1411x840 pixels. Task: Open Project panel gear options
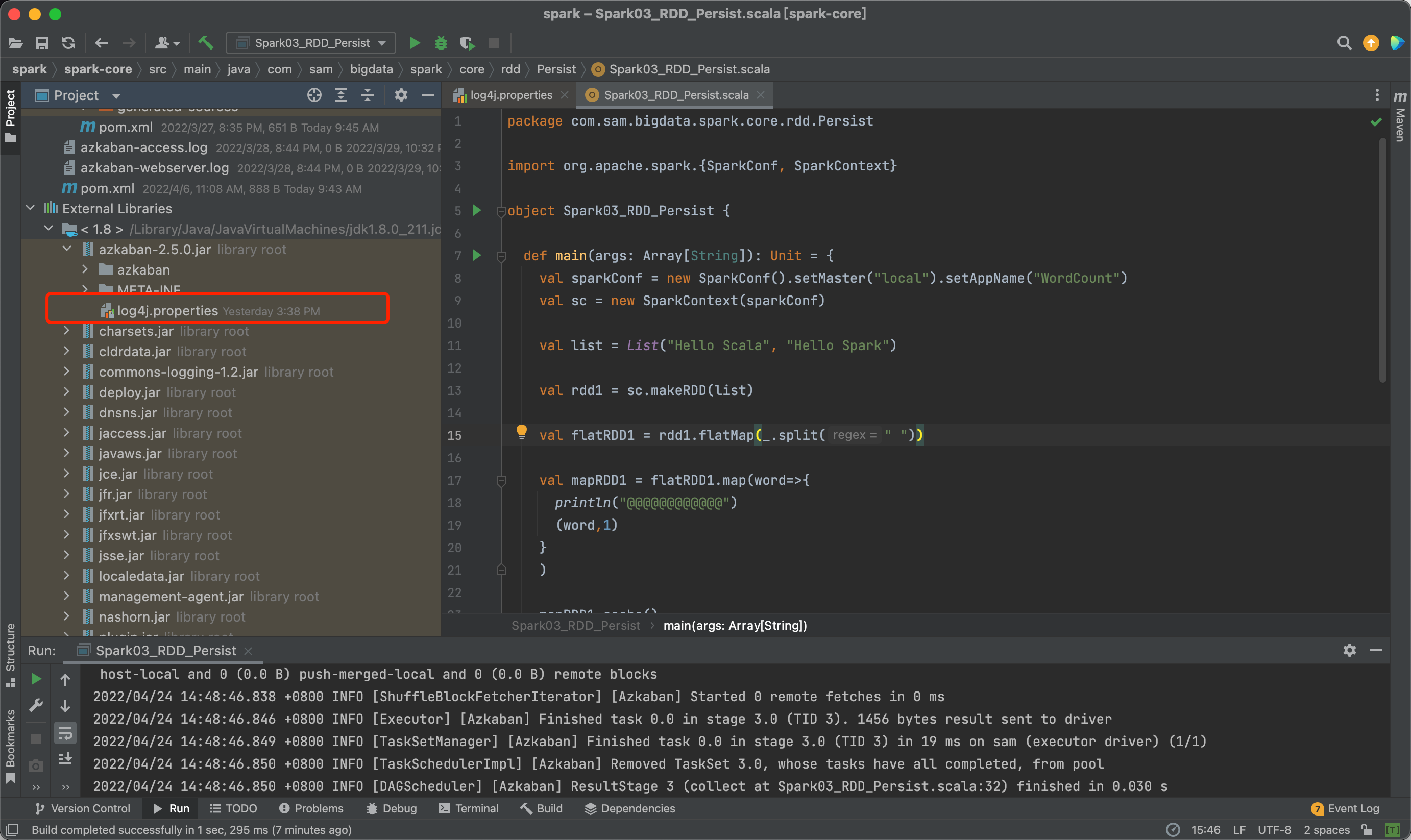click(401, 95)
